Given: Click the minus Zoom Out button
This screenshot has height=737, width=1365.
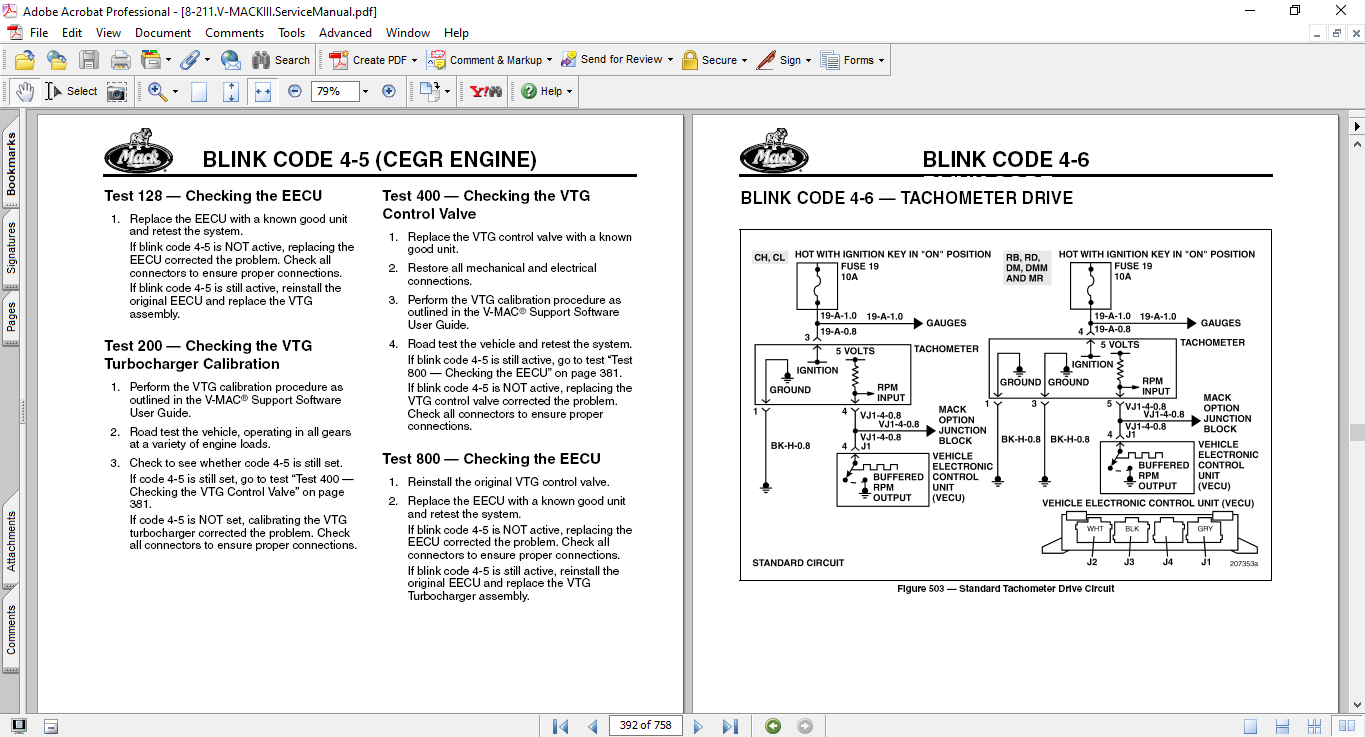Looking at the screenshot, I should click(x=295, y=91).
